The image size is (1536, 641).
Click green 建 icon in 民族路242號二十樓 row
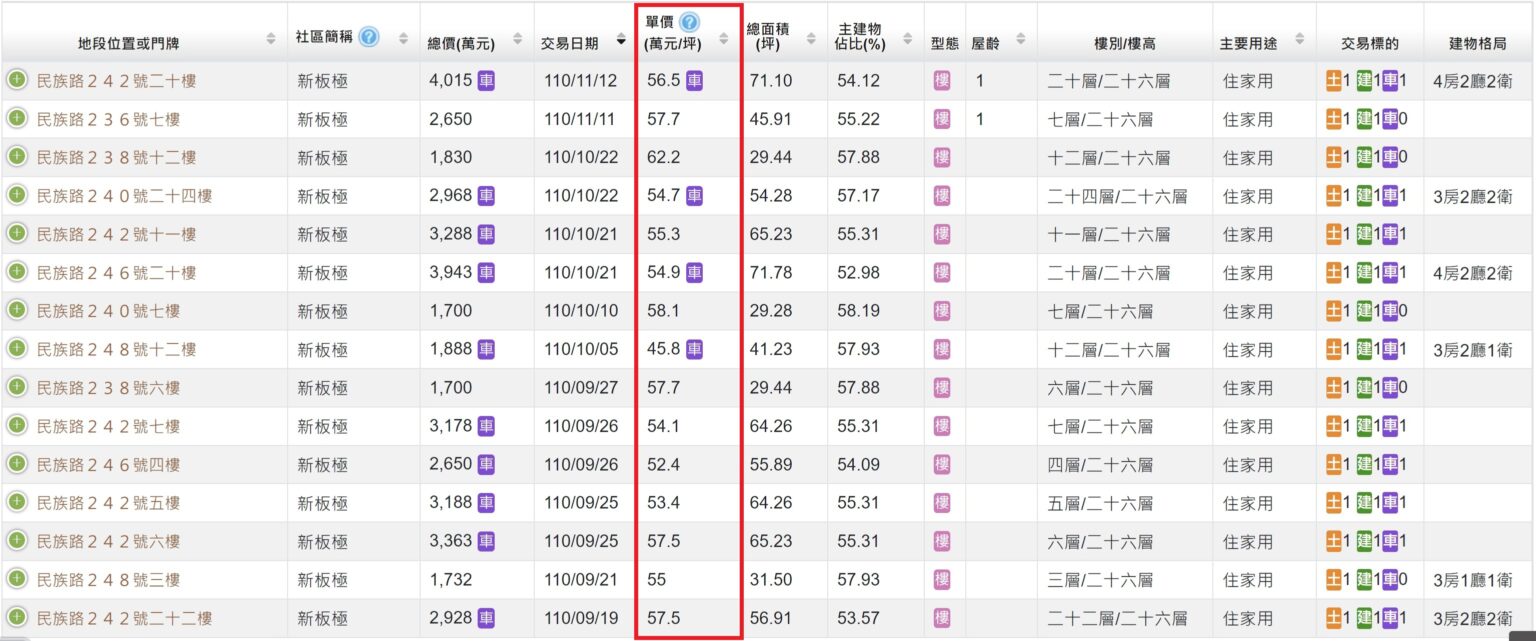(x=1364, y=81)
